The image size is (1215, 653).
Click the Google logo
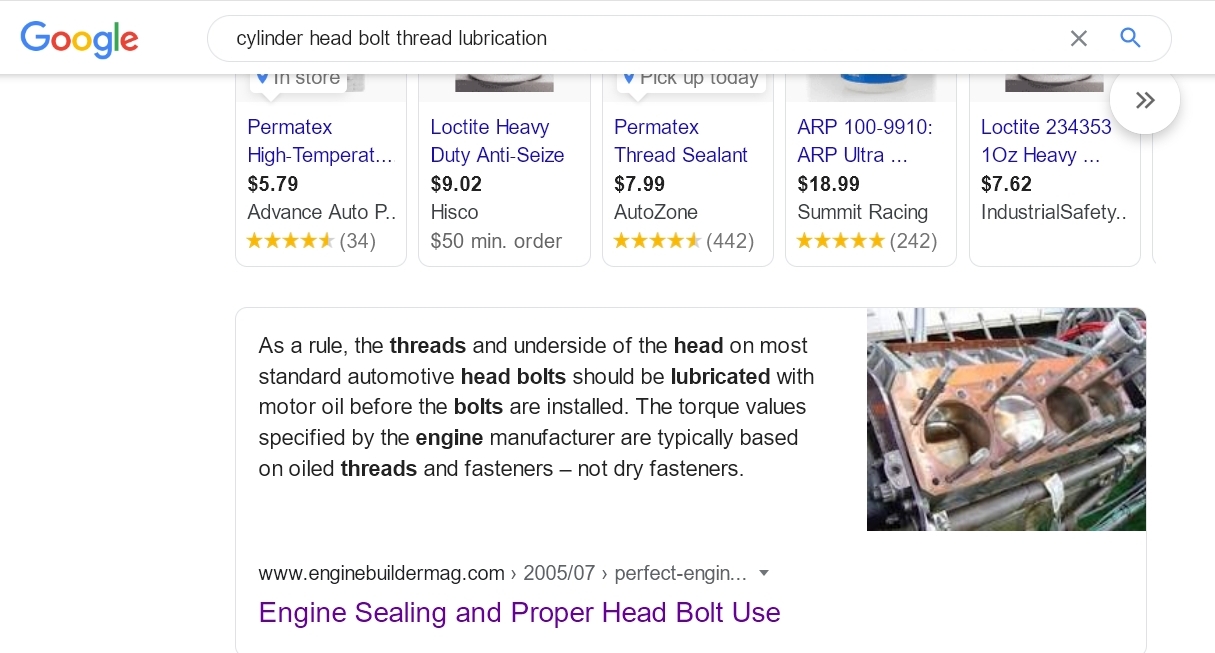point(79,39)
